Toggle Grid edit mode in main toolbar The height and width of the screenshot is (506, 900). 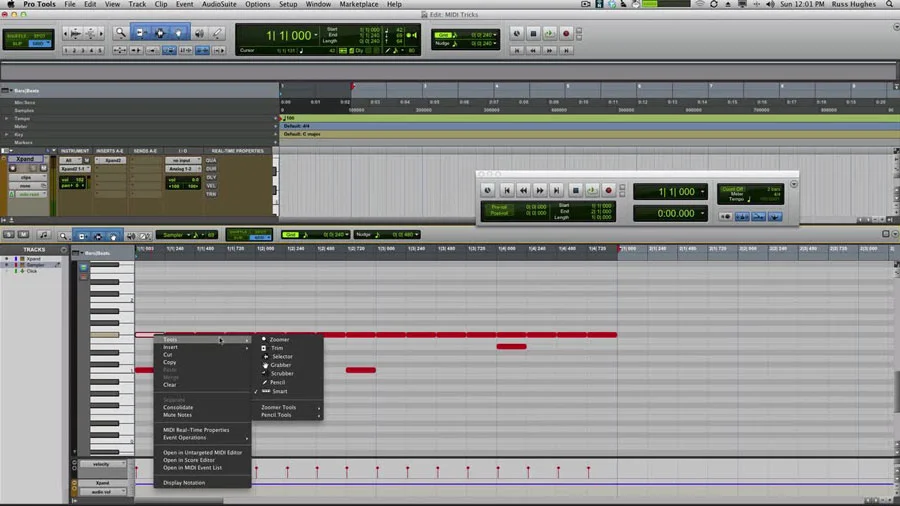[38, 44]
